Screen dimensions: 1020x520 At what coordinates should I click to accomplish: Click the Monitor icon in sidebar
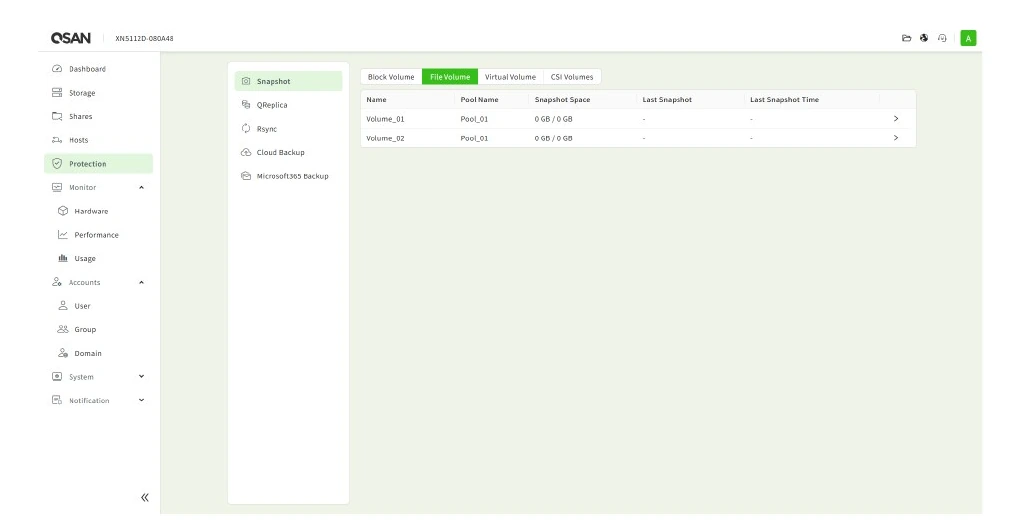[57, 187]
